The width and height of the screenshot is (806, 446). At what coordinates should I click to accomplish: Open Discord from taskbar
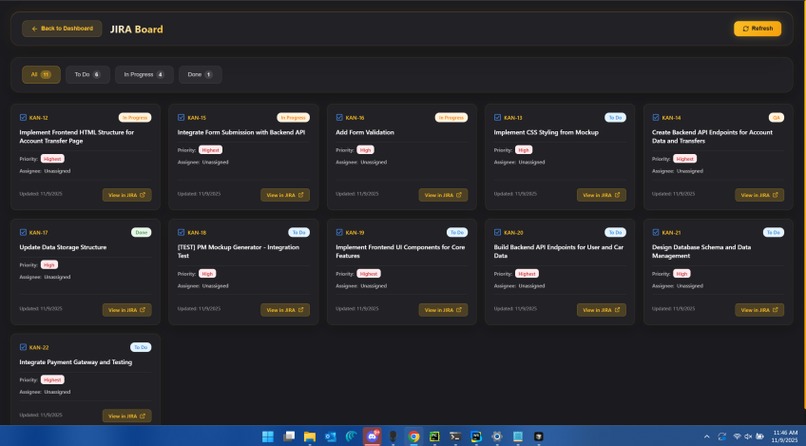click(372, 437)
